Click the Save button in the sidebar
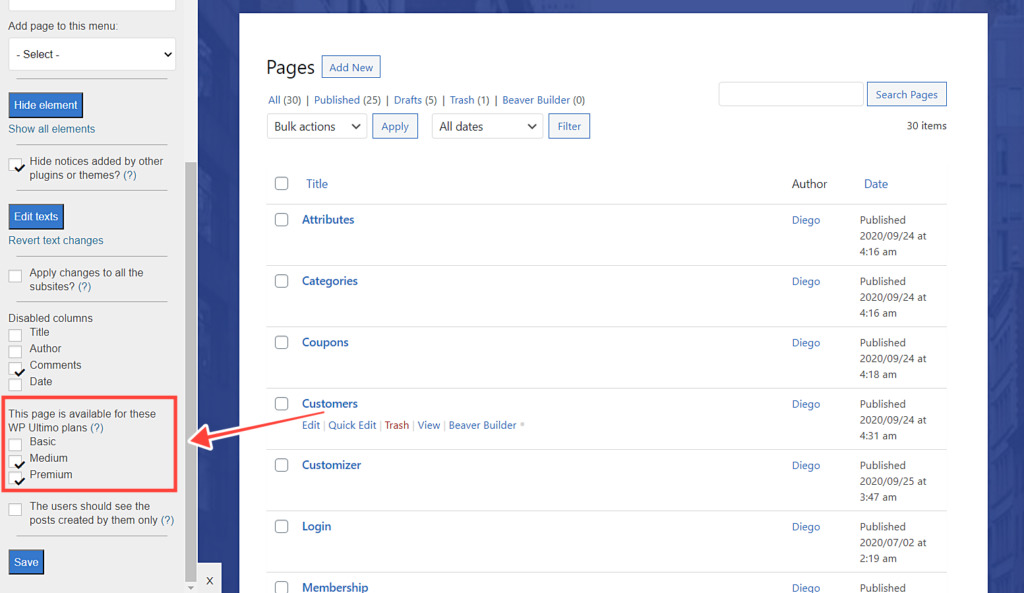 25,561
